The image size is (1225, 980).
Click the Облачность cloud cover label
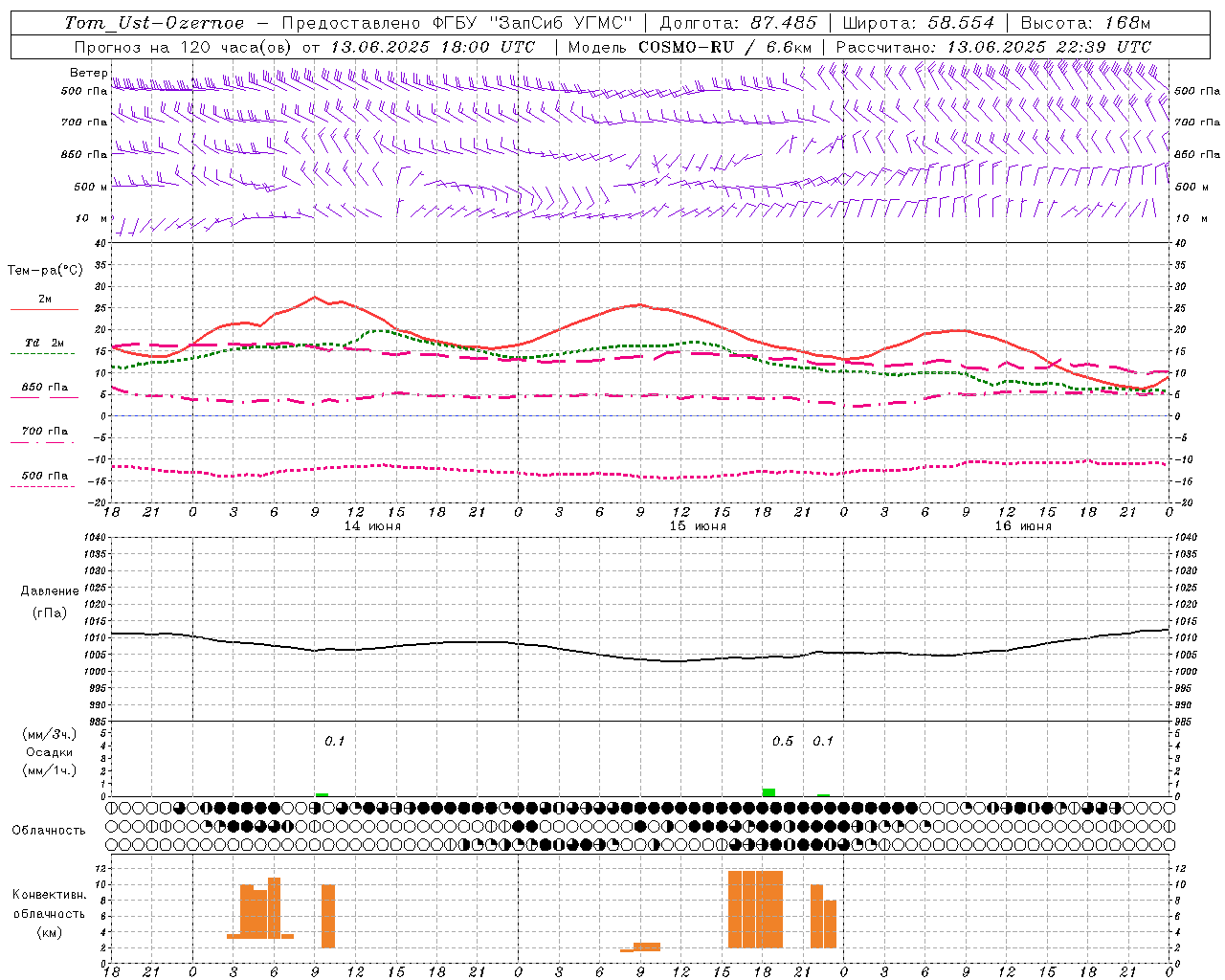(x=49, y=830)
